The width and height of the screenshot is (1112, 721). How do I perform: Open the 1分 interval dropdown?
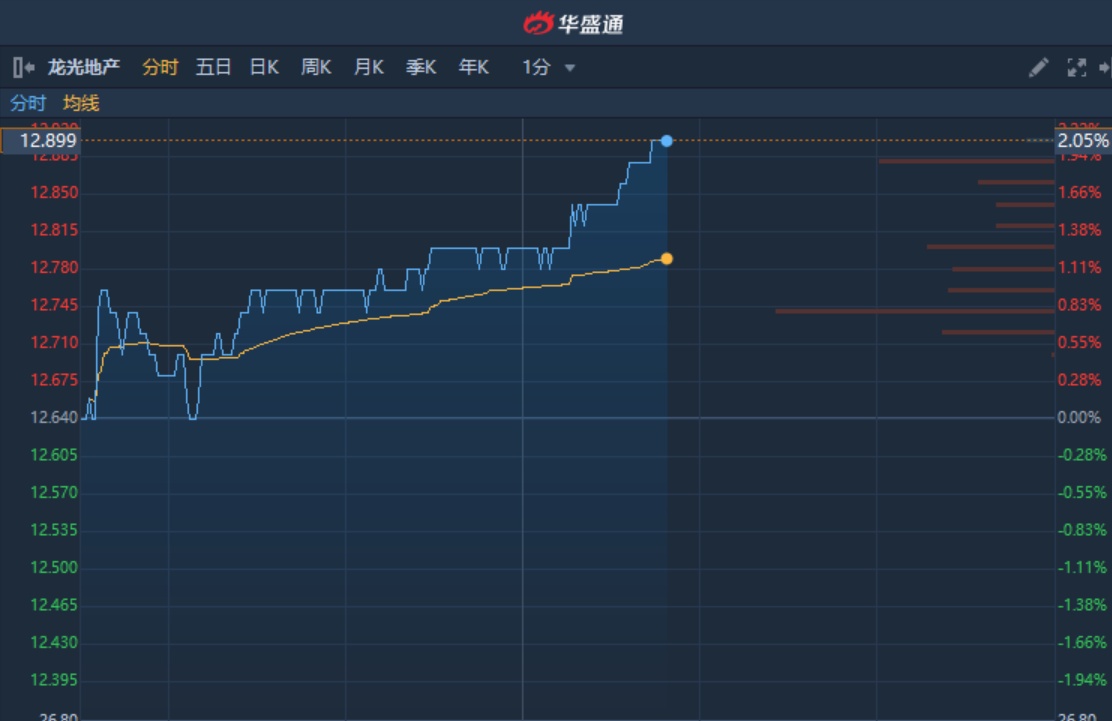(537, 68)
